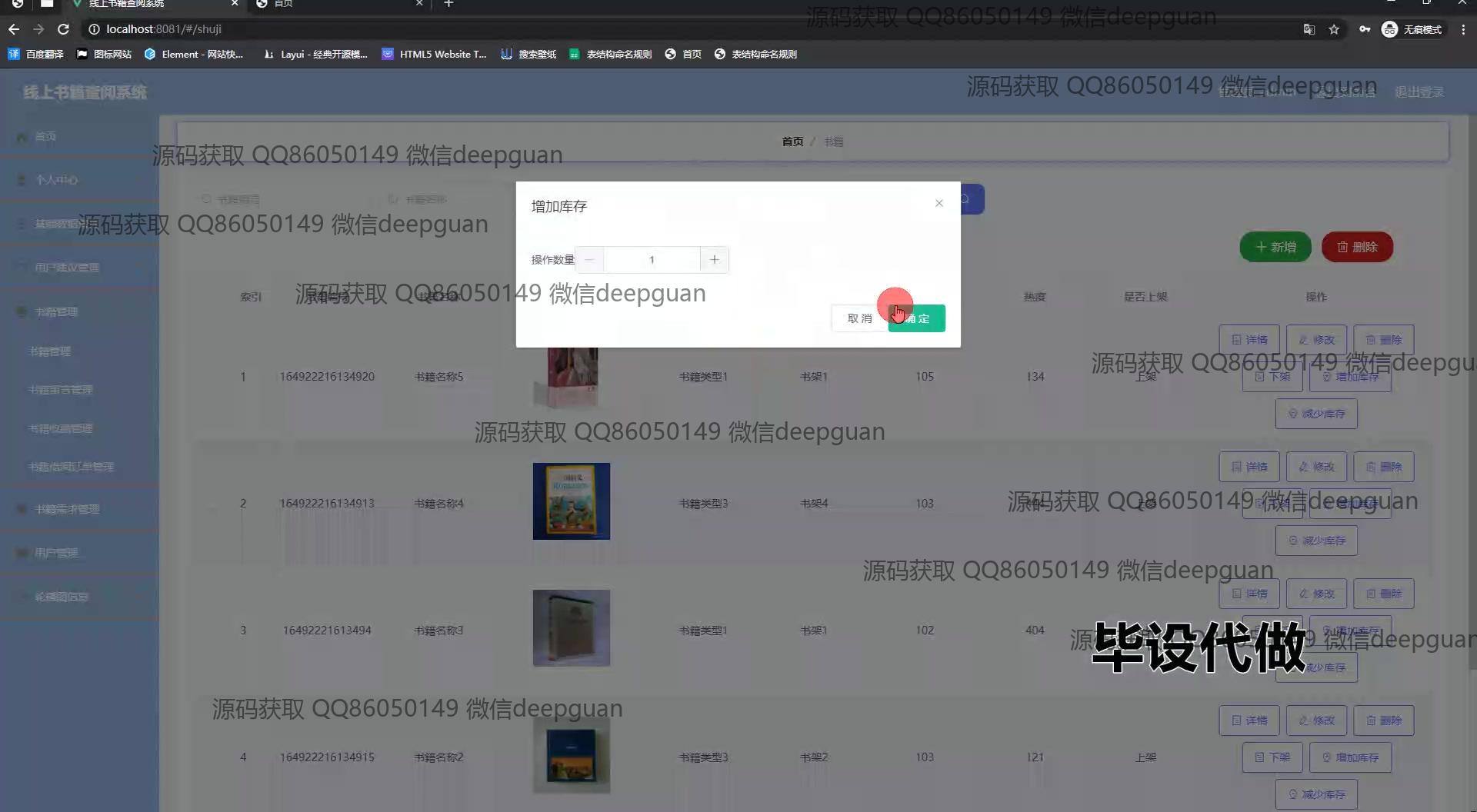Expand 书籍需求管理 sidebar menu
1477x812 pixels.
click(x=66, y=509)
